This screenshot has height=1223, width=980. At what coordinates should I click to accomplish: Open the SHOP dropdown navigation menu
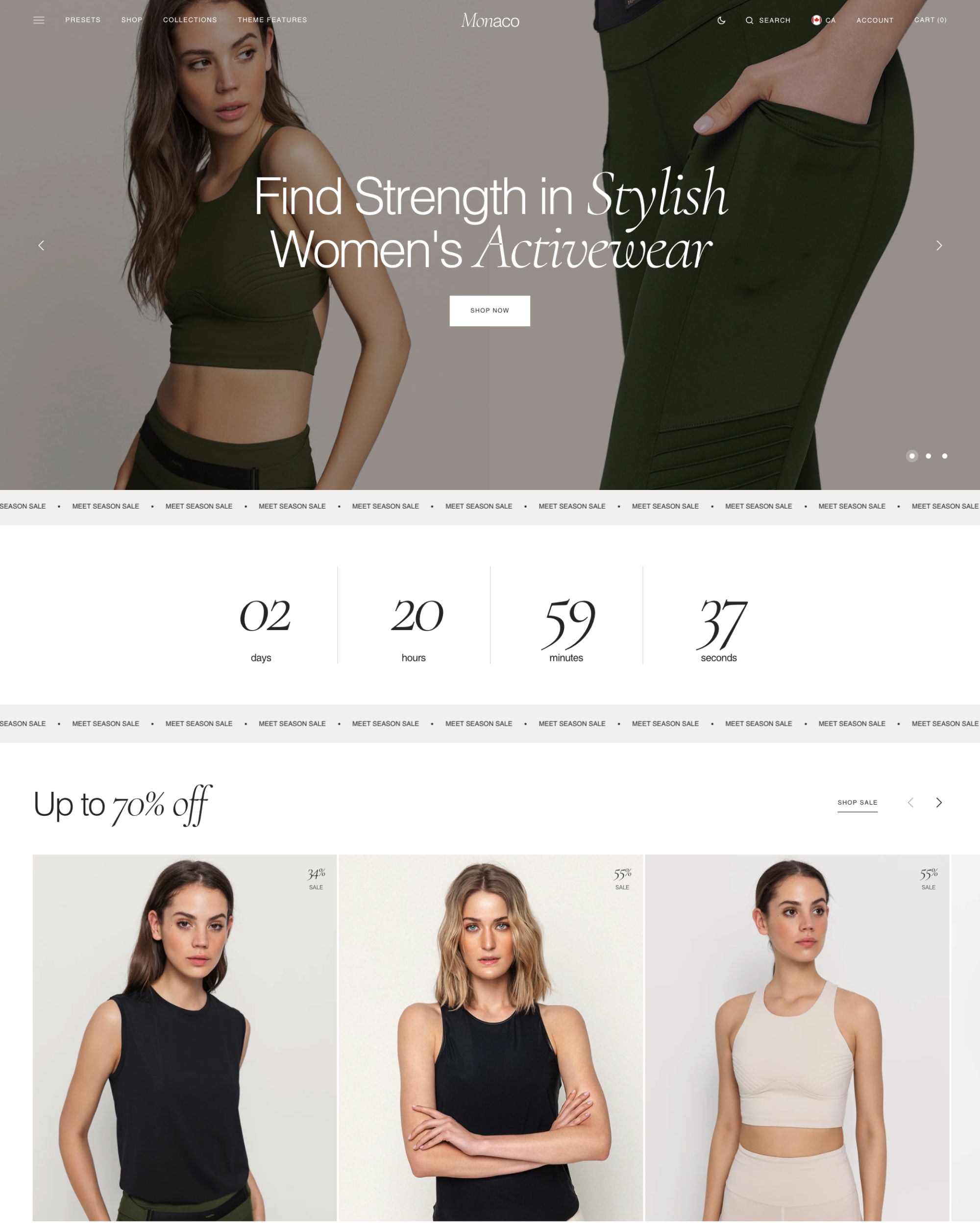131,20
